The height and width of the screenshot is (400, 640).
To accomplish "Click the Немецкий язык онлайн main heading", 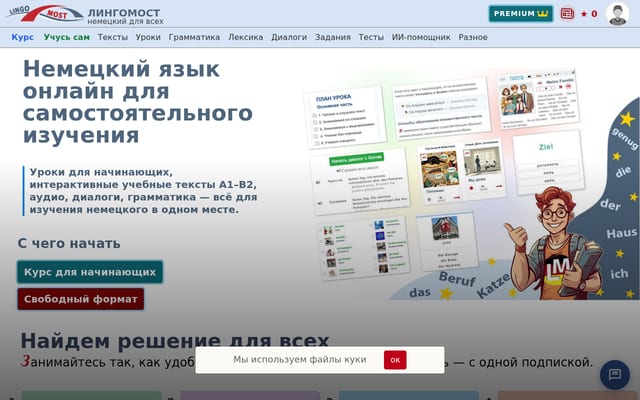I will 138,102.
